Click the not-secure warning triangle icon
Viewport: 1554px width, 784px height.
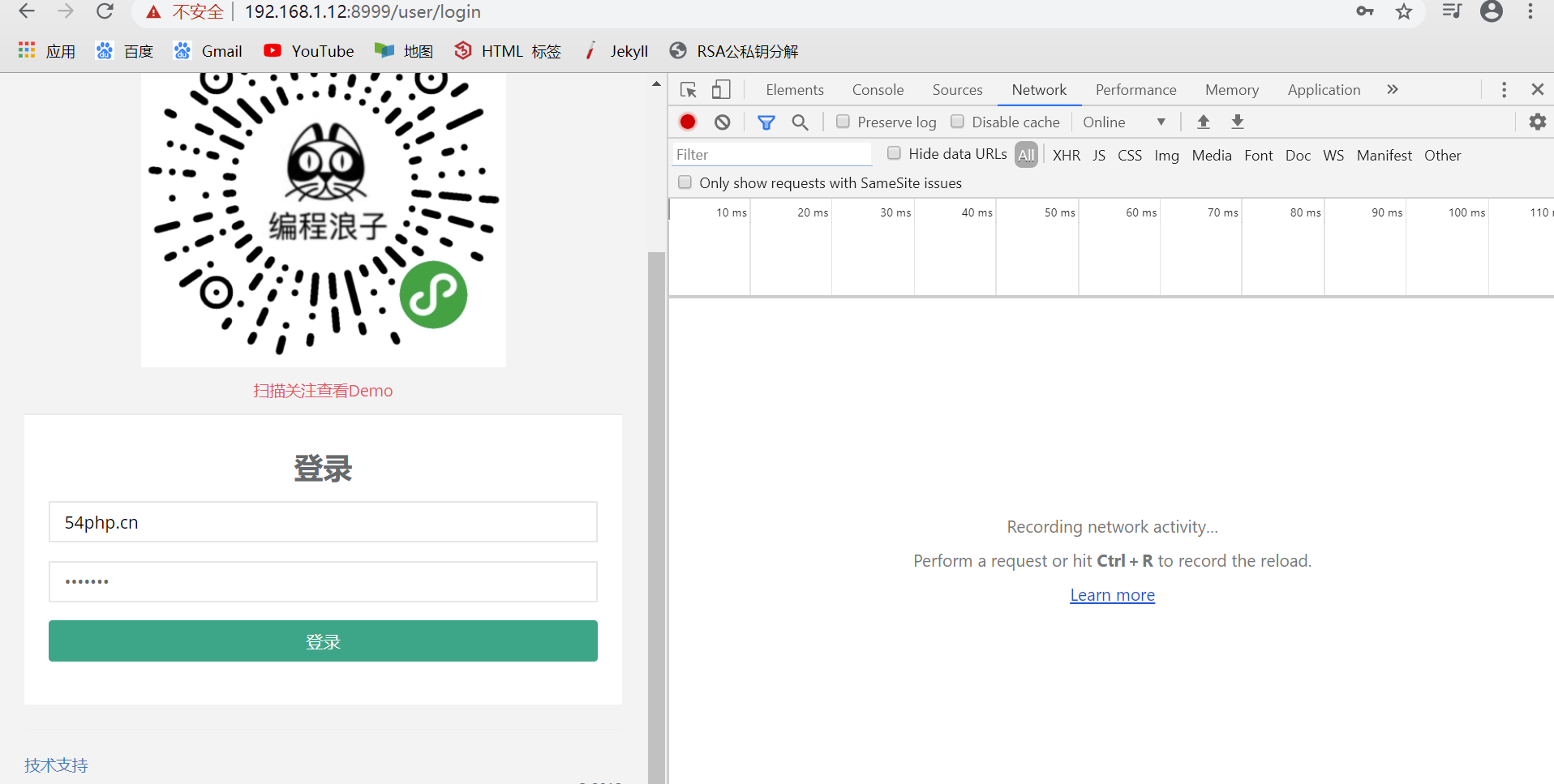pos(153,12)
